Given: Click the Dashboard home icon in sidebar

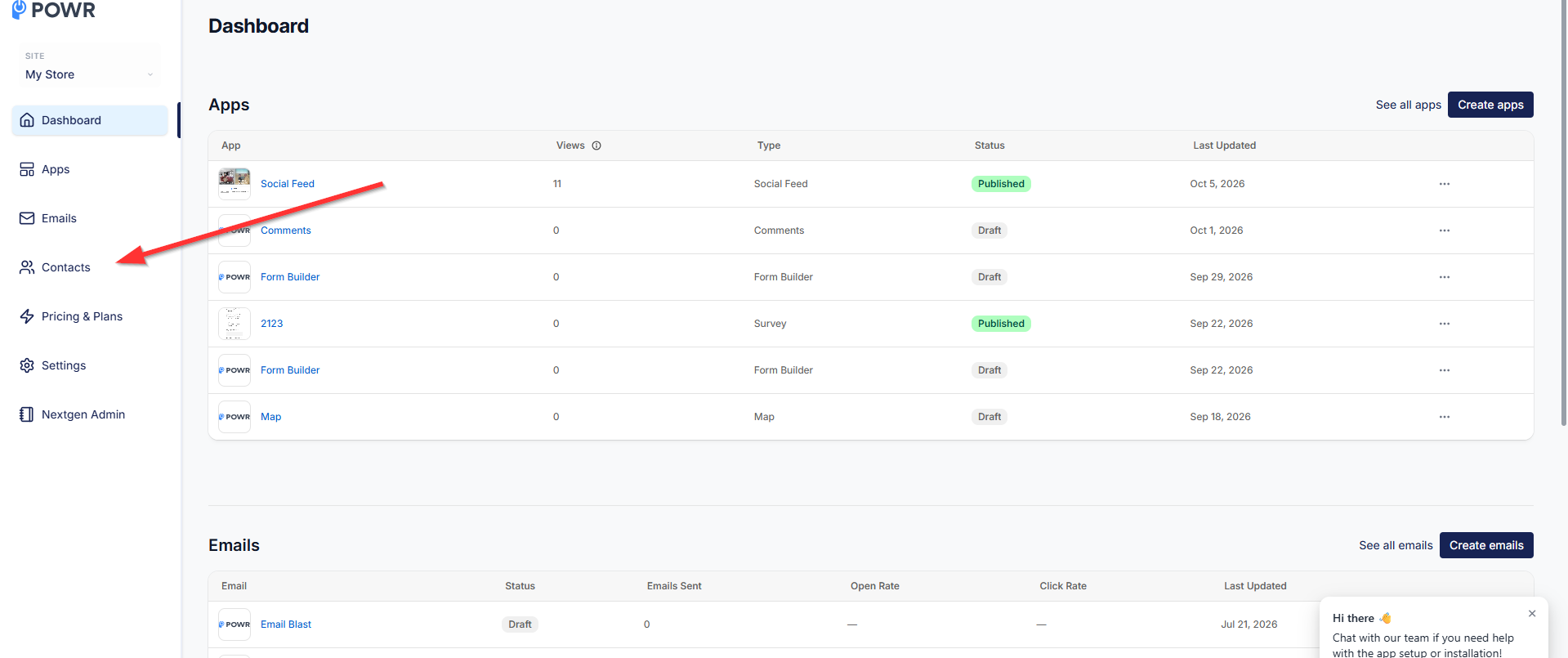Looking at the screenshot, I should pos(27,120).
